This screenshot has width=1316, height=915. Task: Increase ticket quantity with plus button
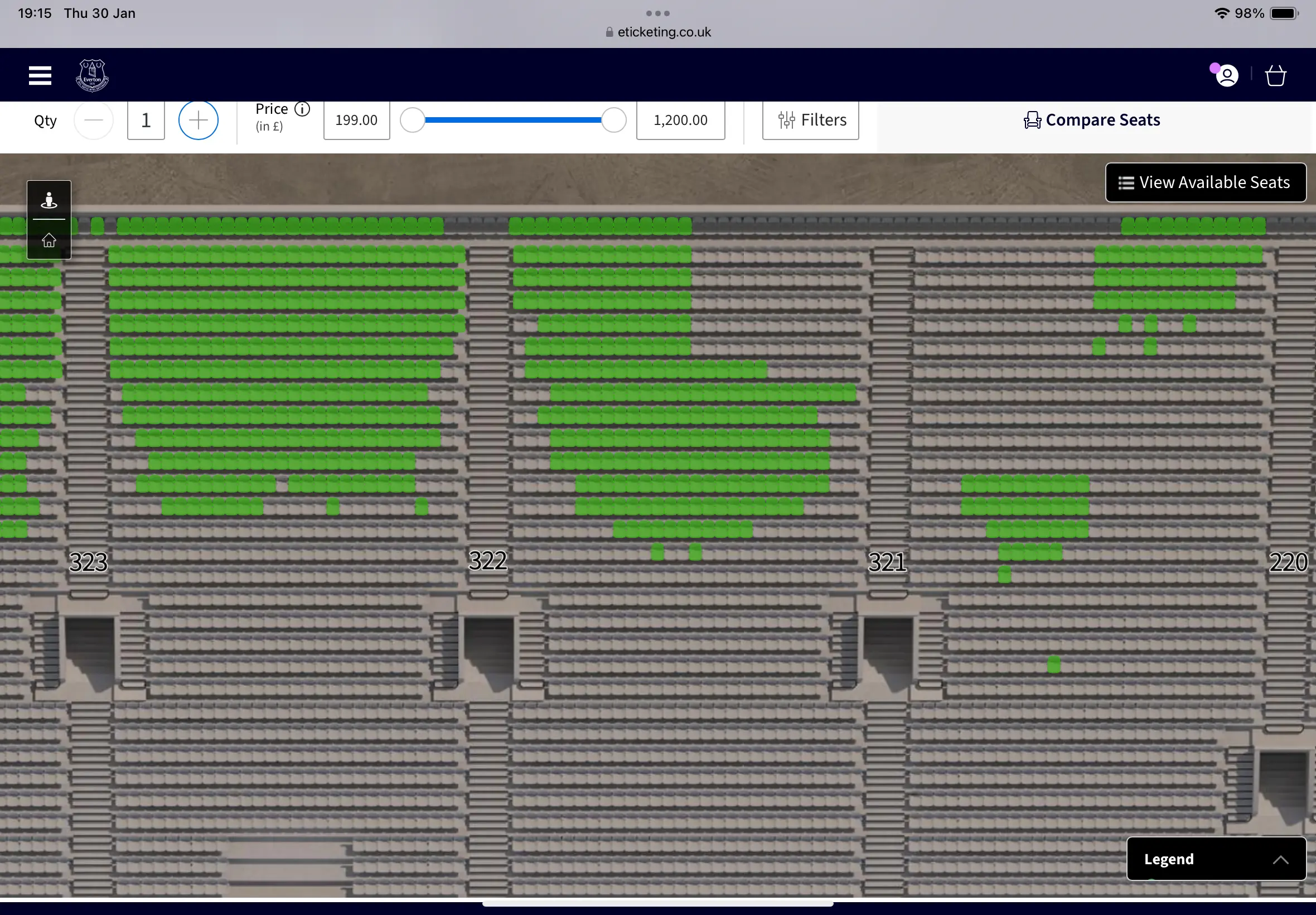point(198,121)
